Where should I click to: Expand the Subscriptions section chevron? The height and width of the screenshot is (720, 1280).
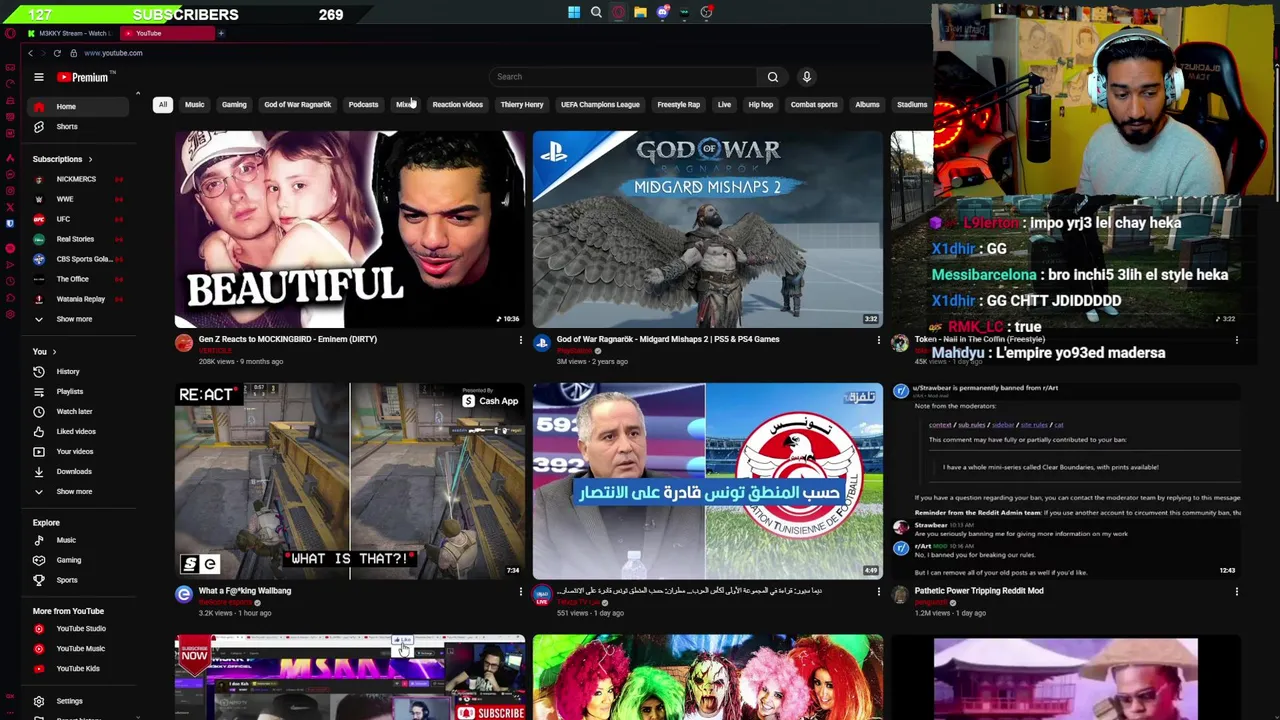(90, 160)
